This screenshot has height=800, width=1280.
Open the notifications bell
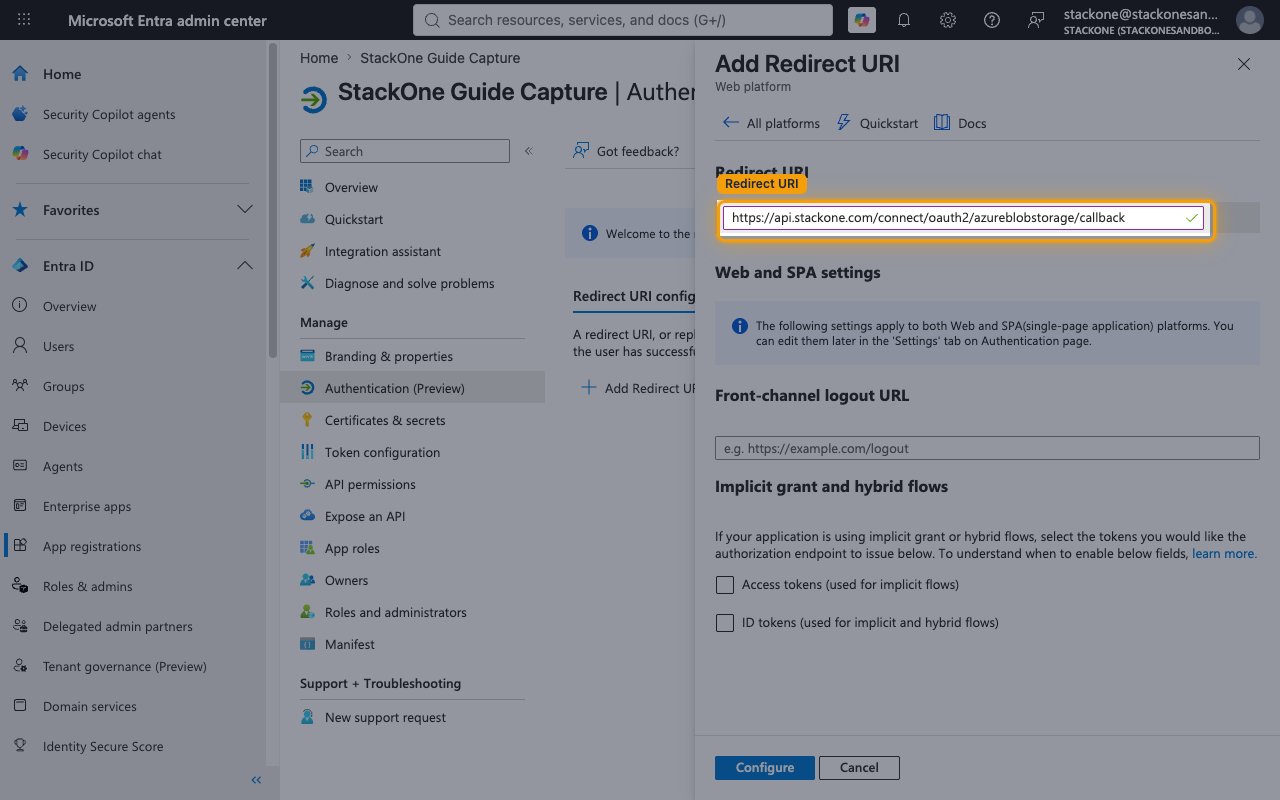[x=904, y=20]
